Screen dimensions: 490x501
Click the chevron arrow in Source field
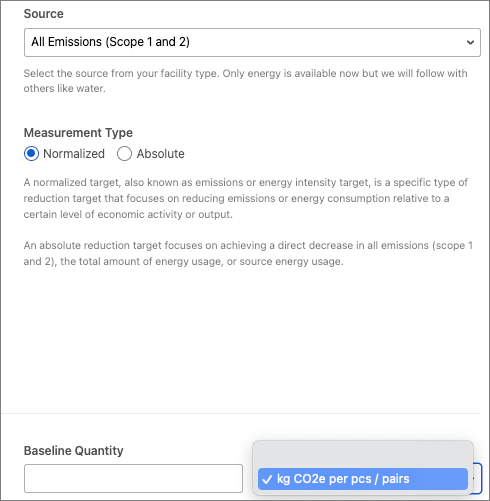click(x=470, y=42)
